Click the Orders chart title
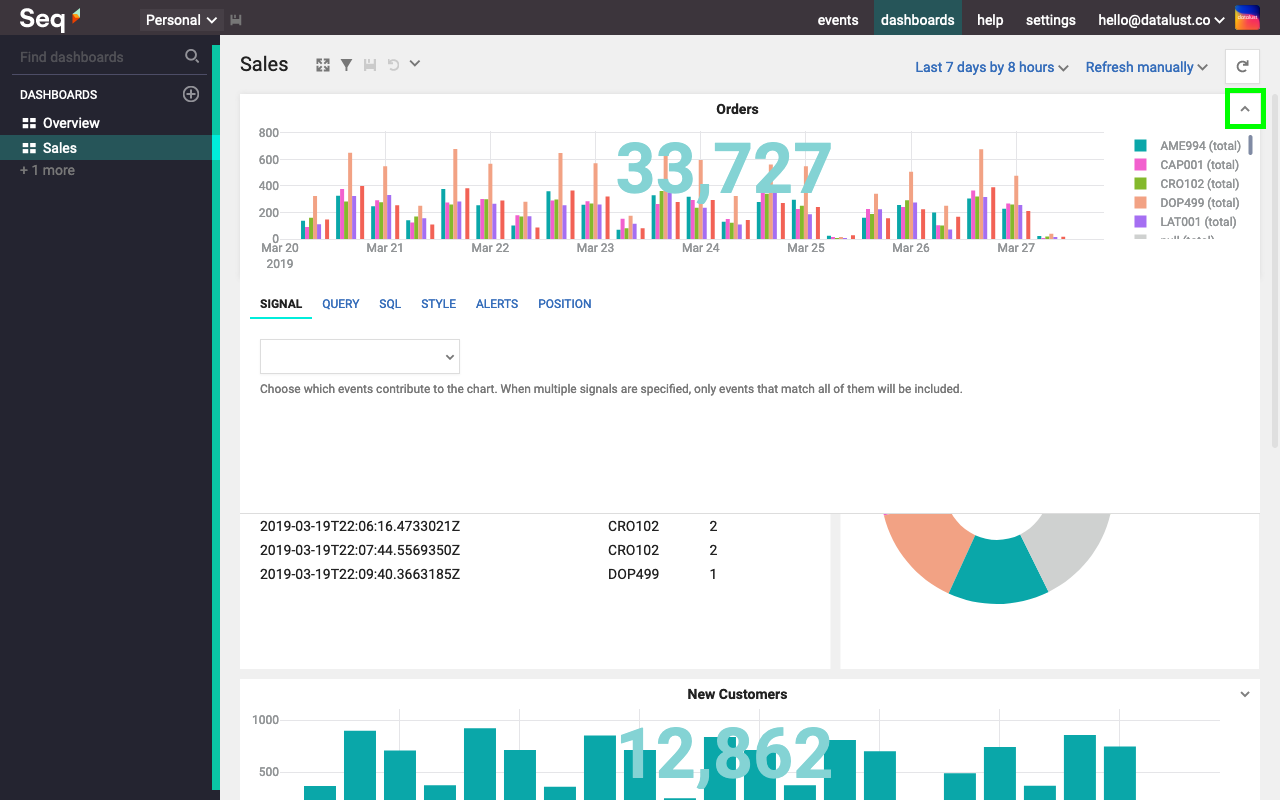The image size is (1280, 800). tap(737, 109)
